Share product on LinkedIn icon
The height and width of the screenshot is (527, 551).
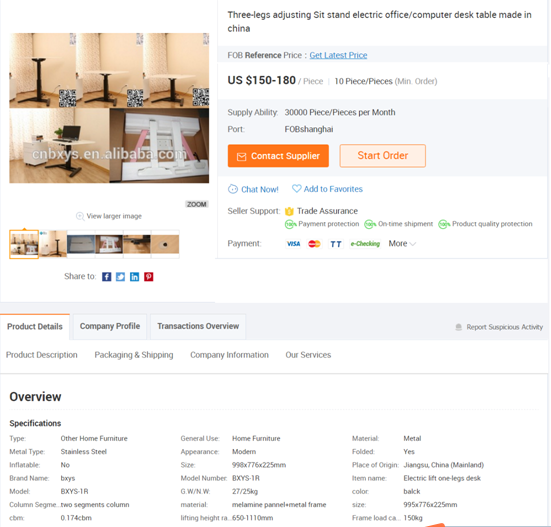pyautogui.click(x=135, y=277)
